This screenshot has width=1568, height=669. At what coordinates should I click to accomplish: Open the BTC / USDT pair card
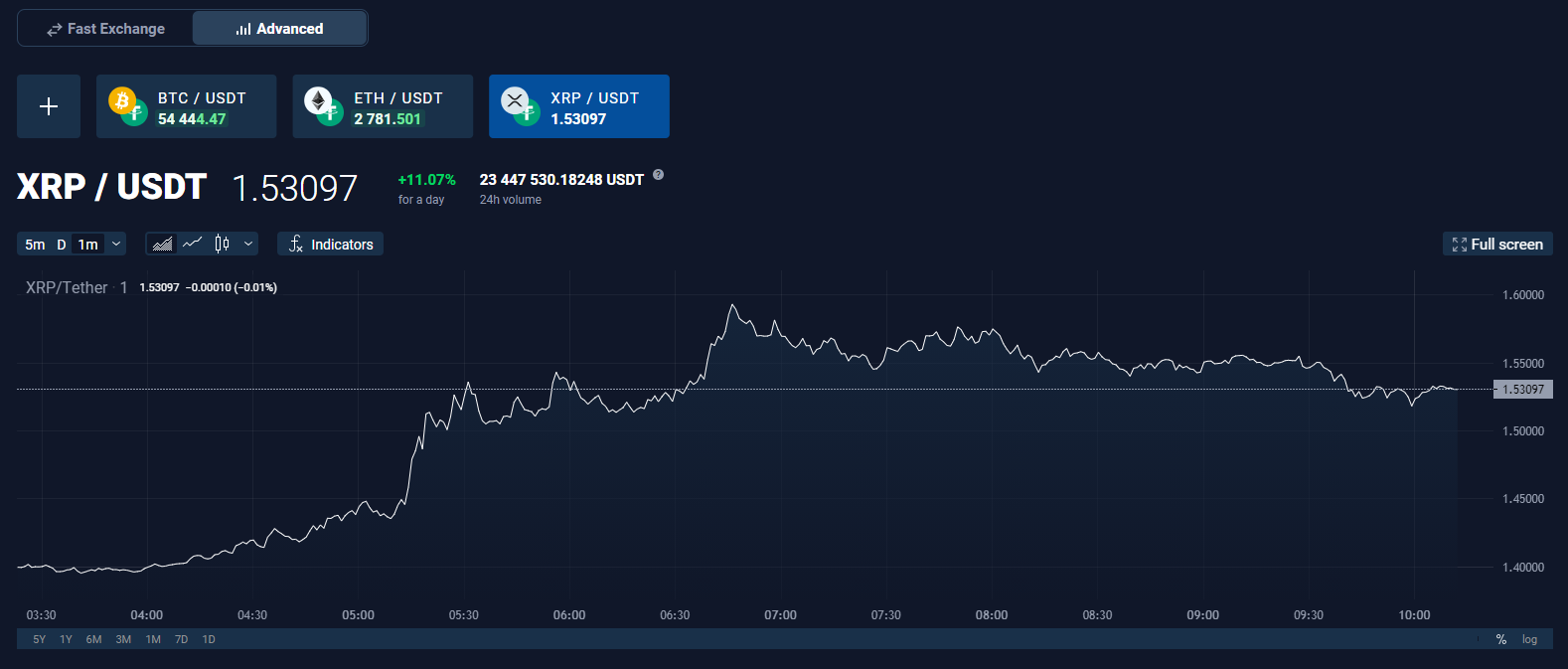(187, 106)
